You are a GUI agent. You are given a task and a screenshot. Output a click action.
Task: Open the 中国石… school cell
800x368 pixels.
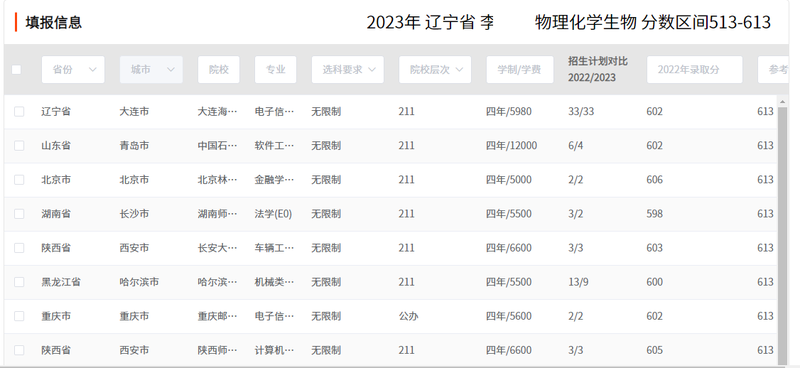217,145
